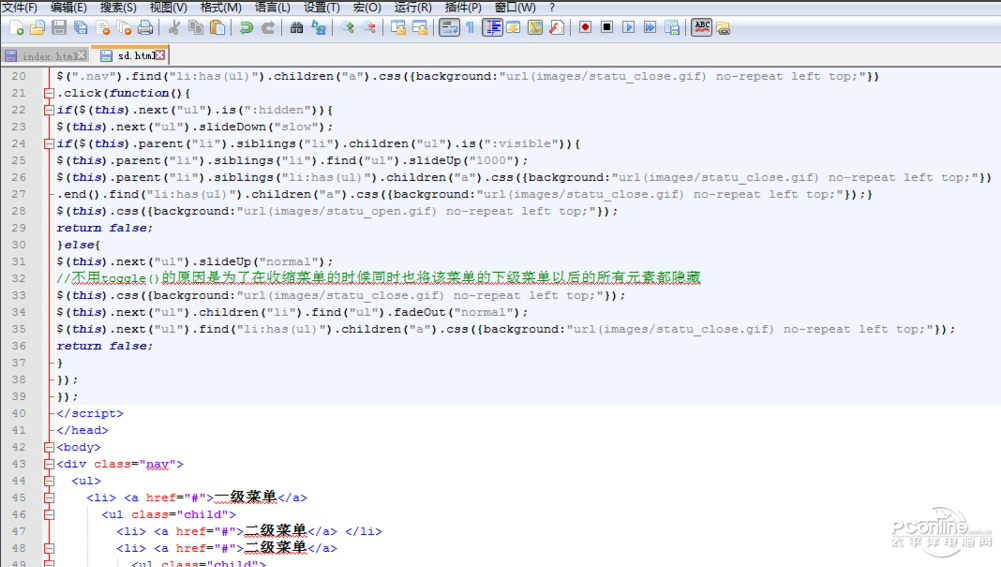Open the 语言(L) menu
This screenshot has width=1001, height=567.
coord(273,7)
